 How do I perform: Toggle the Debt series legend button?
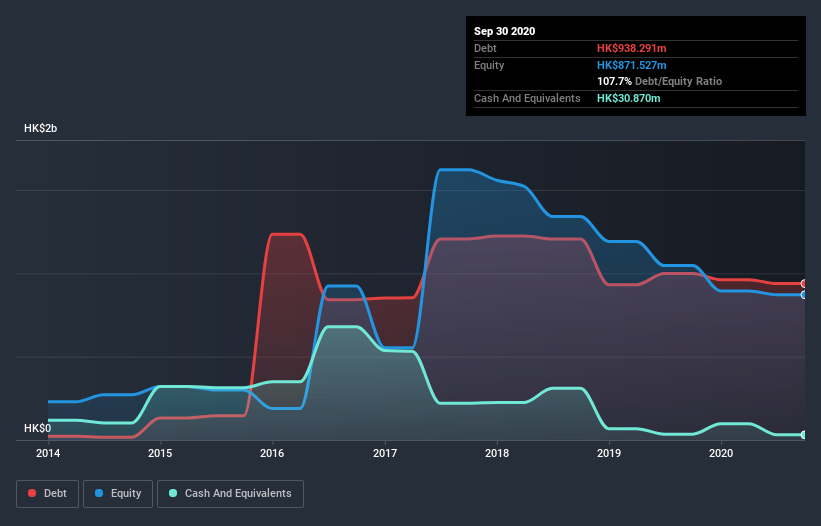(x=47, y=494)
